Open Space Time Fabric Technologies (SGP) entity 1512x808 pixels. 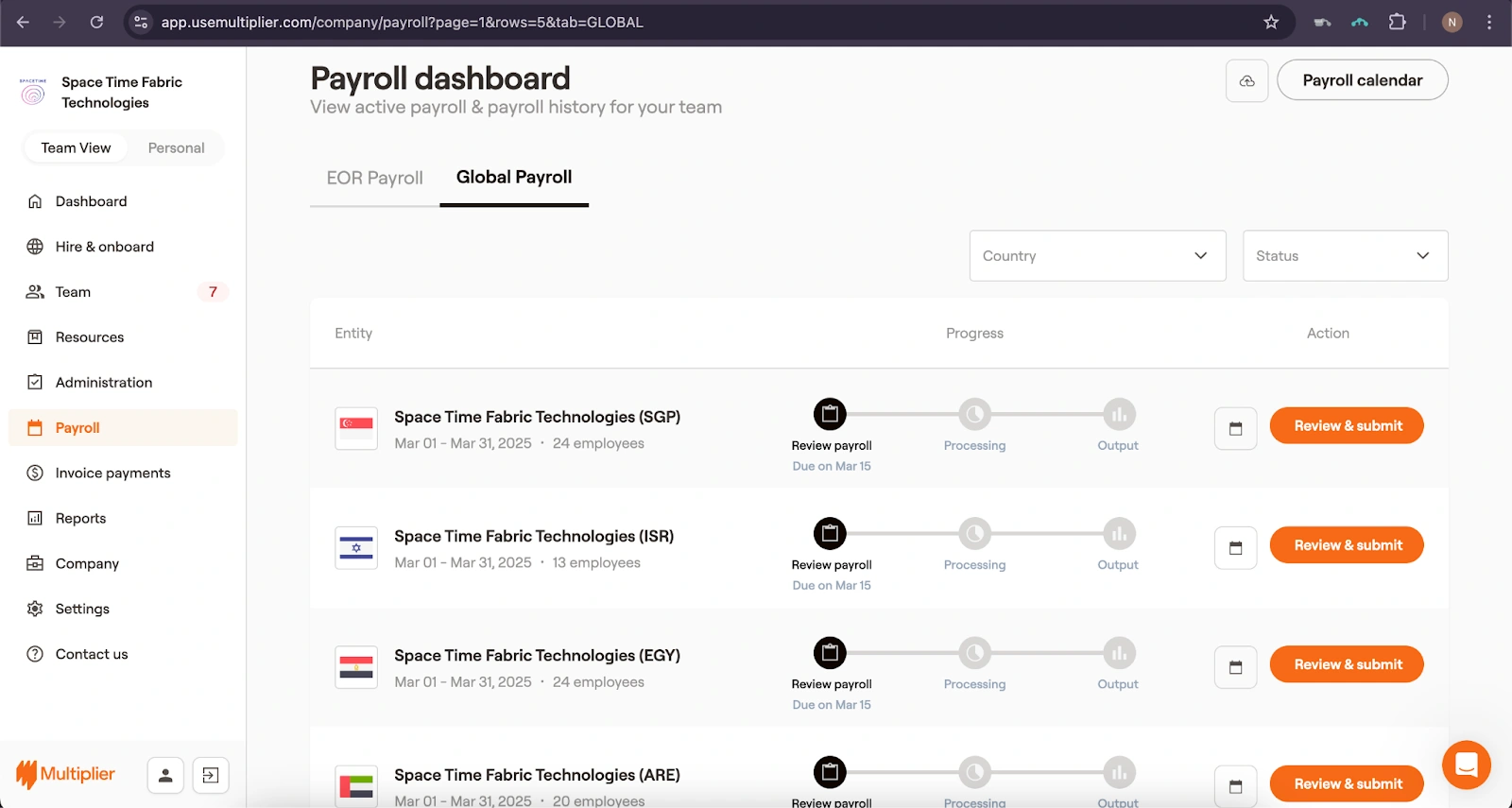[537, 417]
